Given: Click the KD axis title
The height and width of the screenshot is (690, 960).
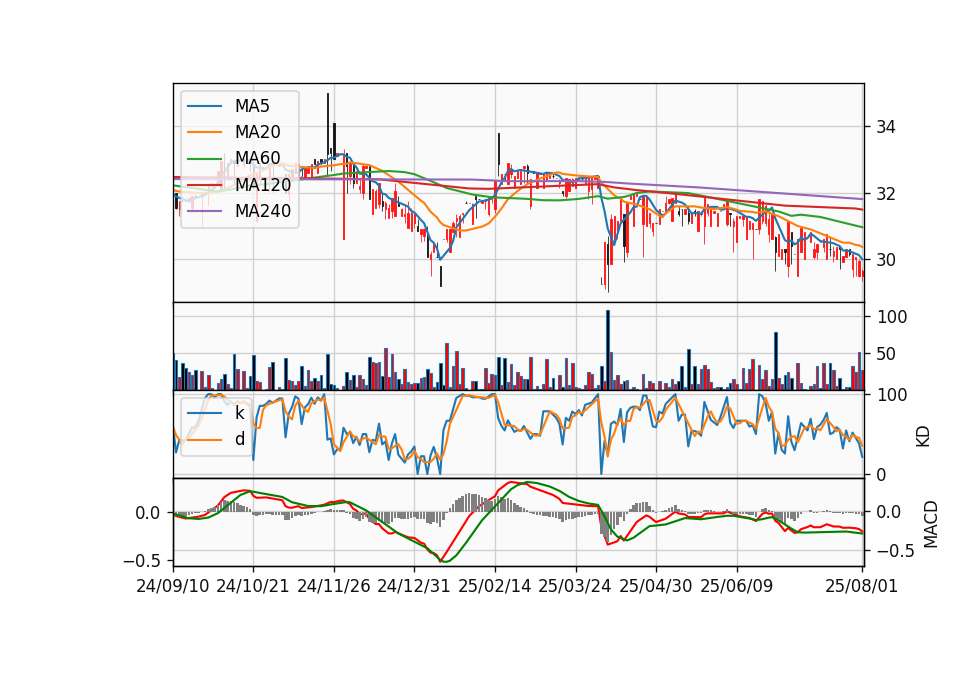Looking at the screenshot, I should [923, 437].
